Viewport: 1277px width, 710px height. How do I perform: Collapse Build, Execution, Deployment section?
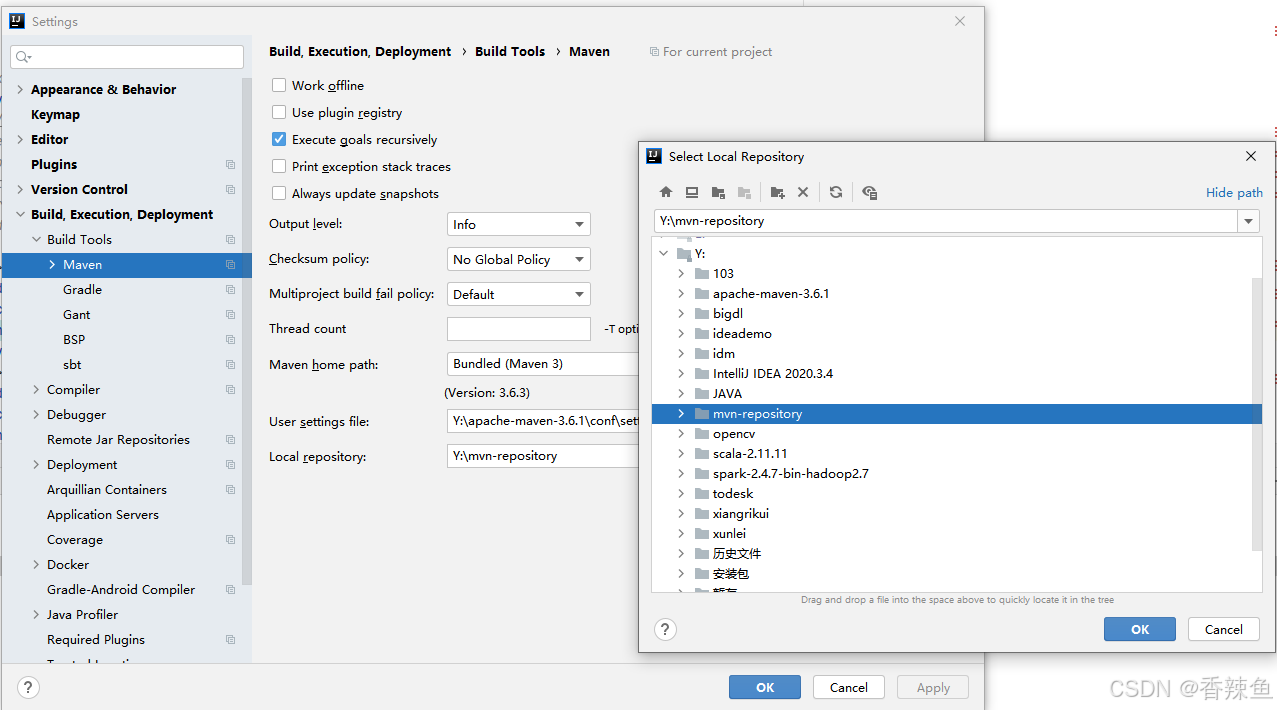(20, 214)
